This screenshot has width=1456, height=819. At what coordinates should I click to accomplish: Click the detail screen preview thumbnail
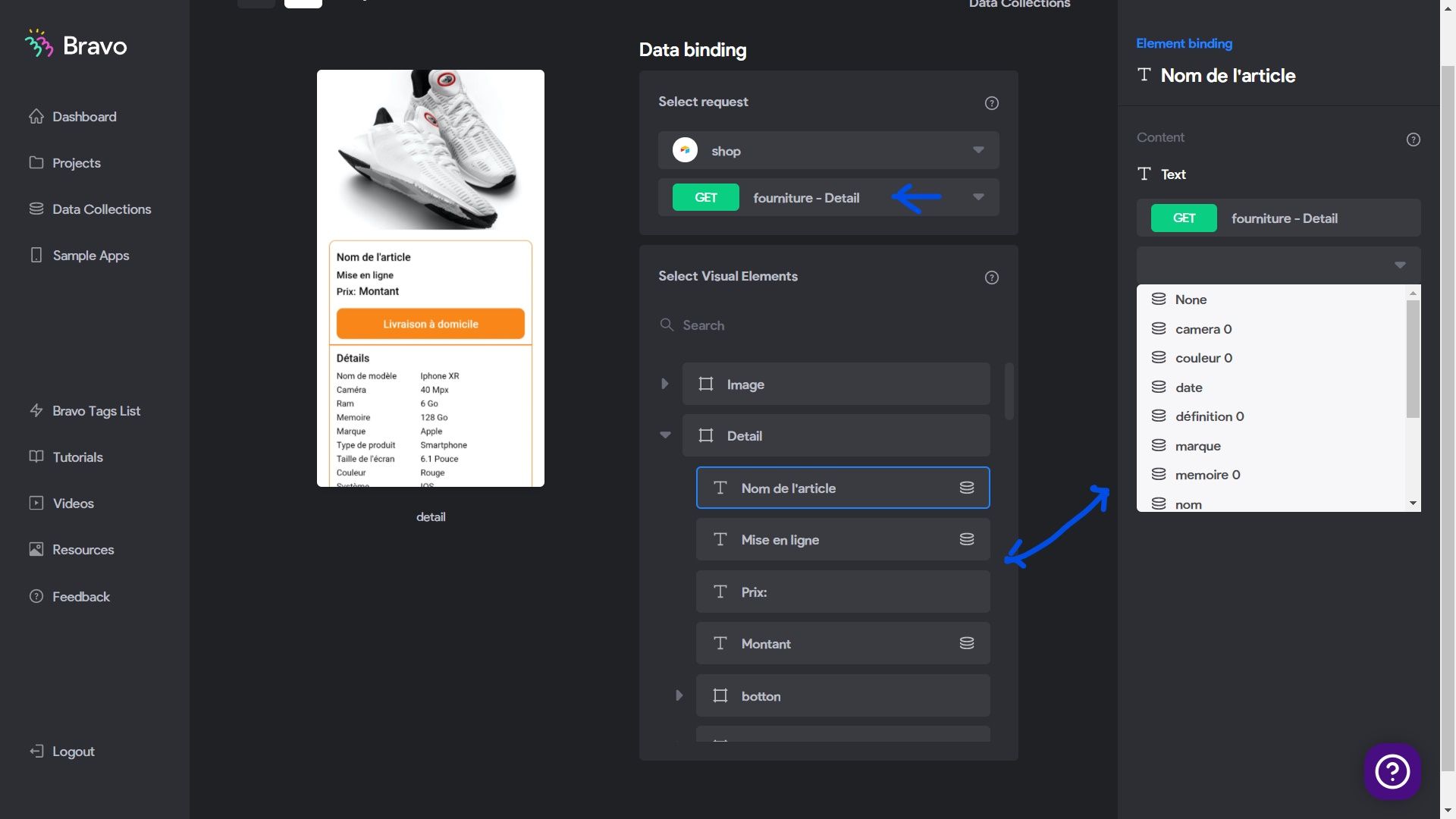[x=431, y=278]
